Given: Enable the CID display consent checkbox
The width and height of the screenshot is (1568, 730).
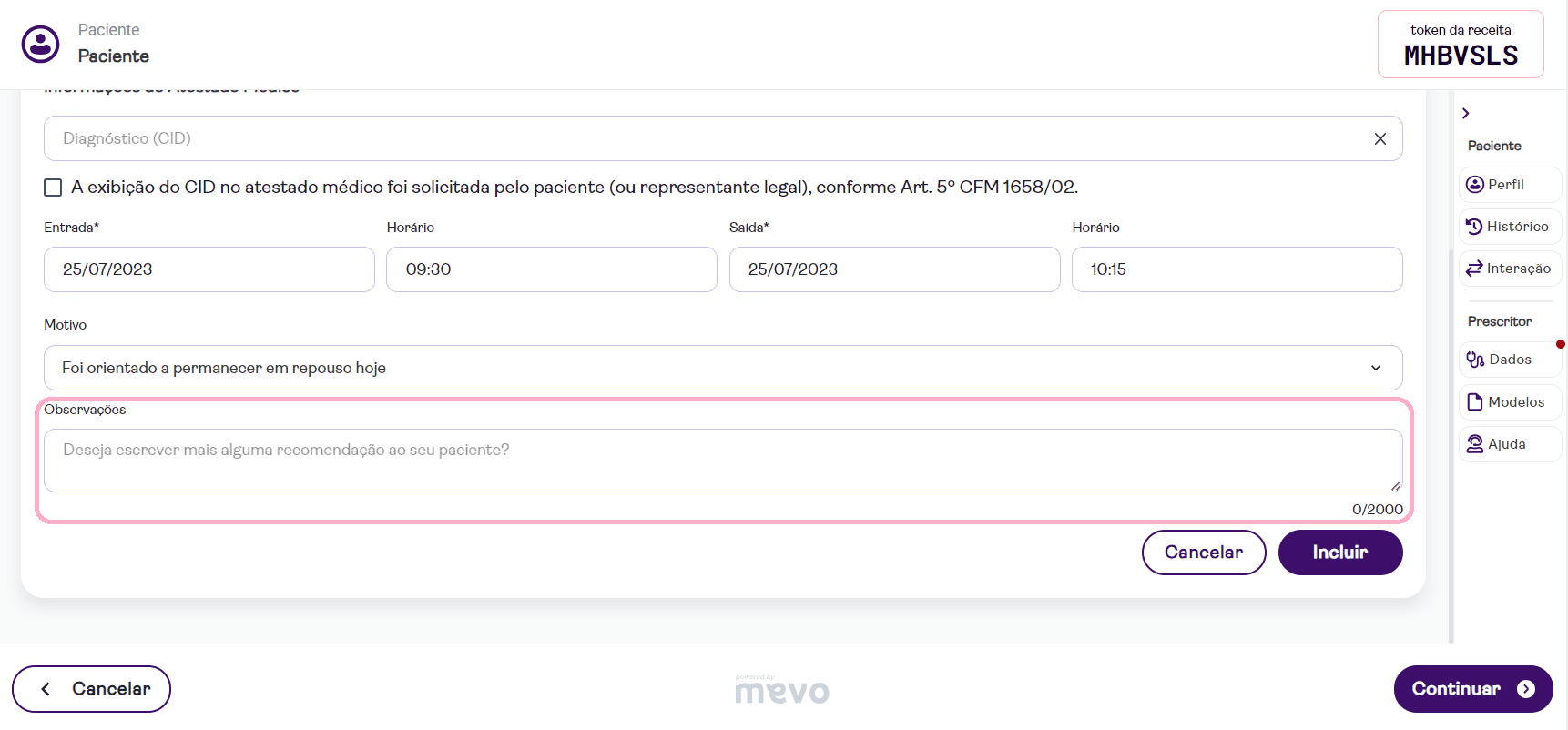Looking at the screenshot, I should [53, 188].
